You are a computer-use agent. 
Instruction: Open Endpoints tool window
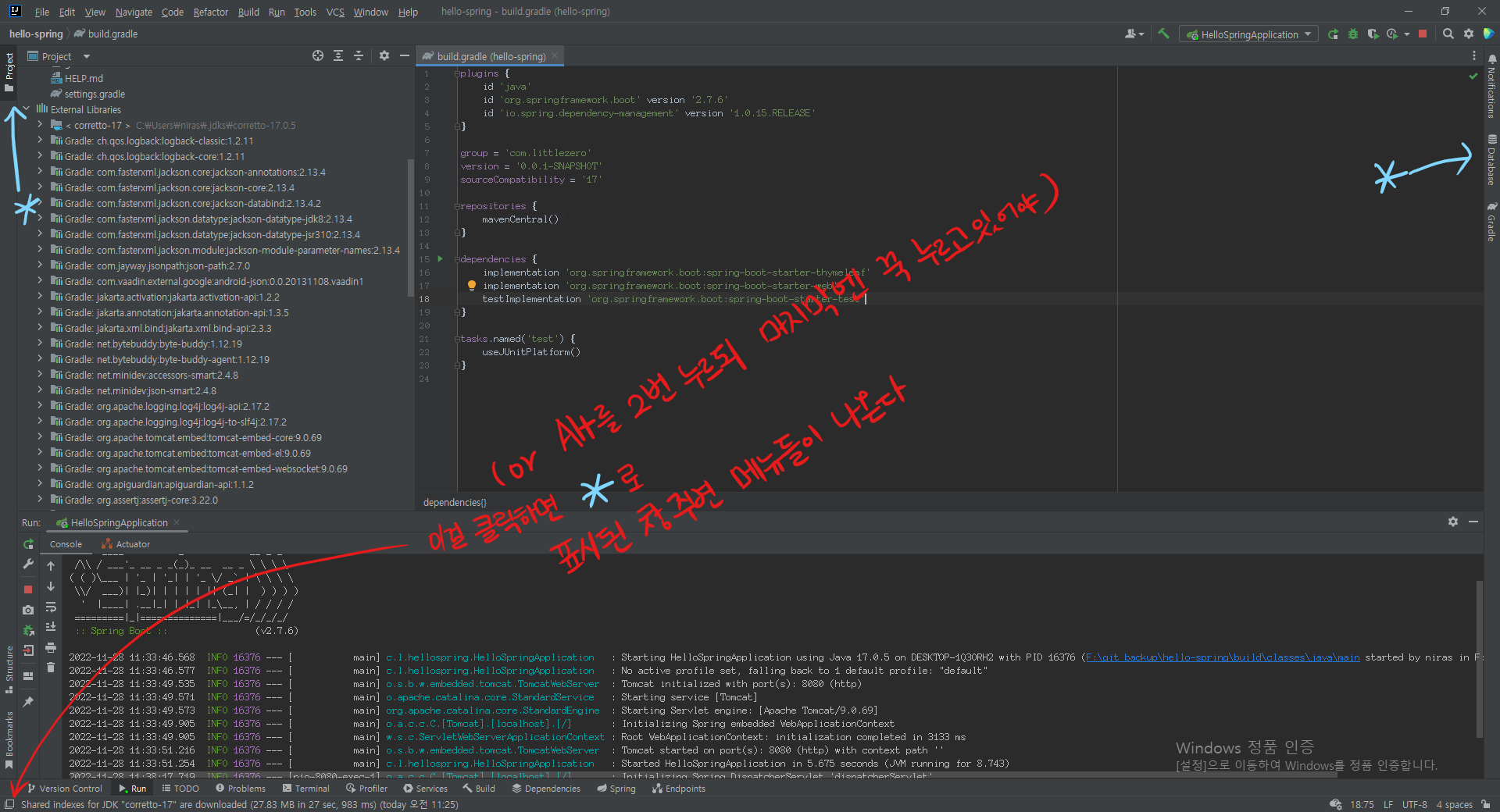coord(679,789)
